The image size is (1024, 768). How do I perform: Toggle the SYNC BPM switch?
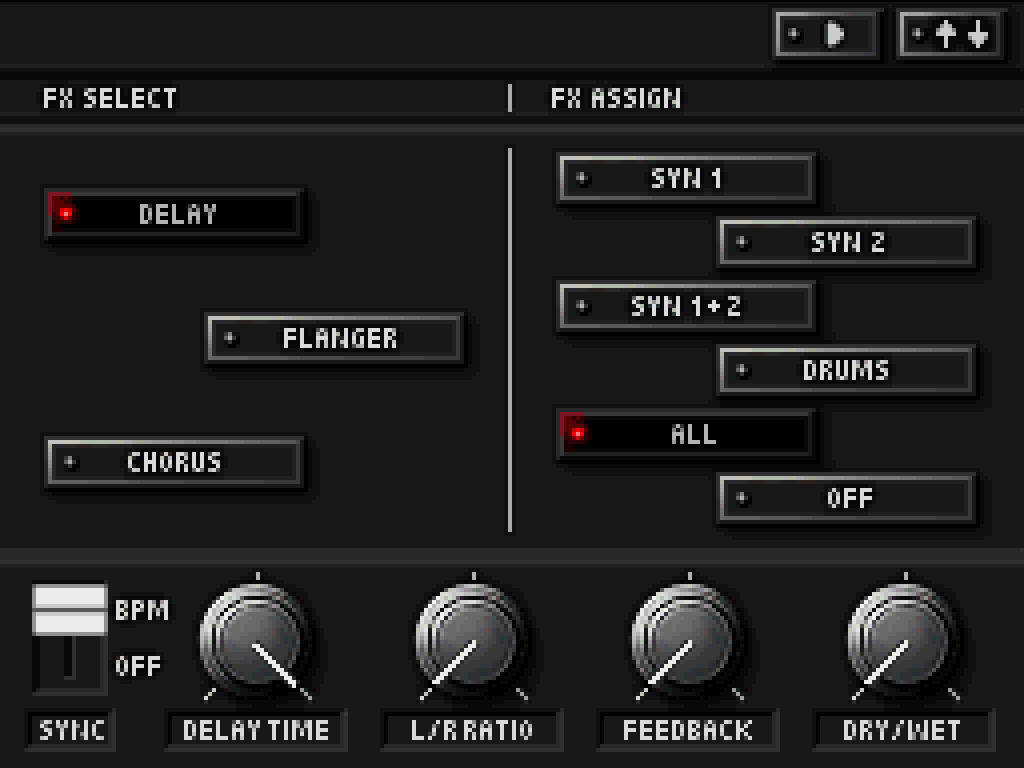(69, 638)
